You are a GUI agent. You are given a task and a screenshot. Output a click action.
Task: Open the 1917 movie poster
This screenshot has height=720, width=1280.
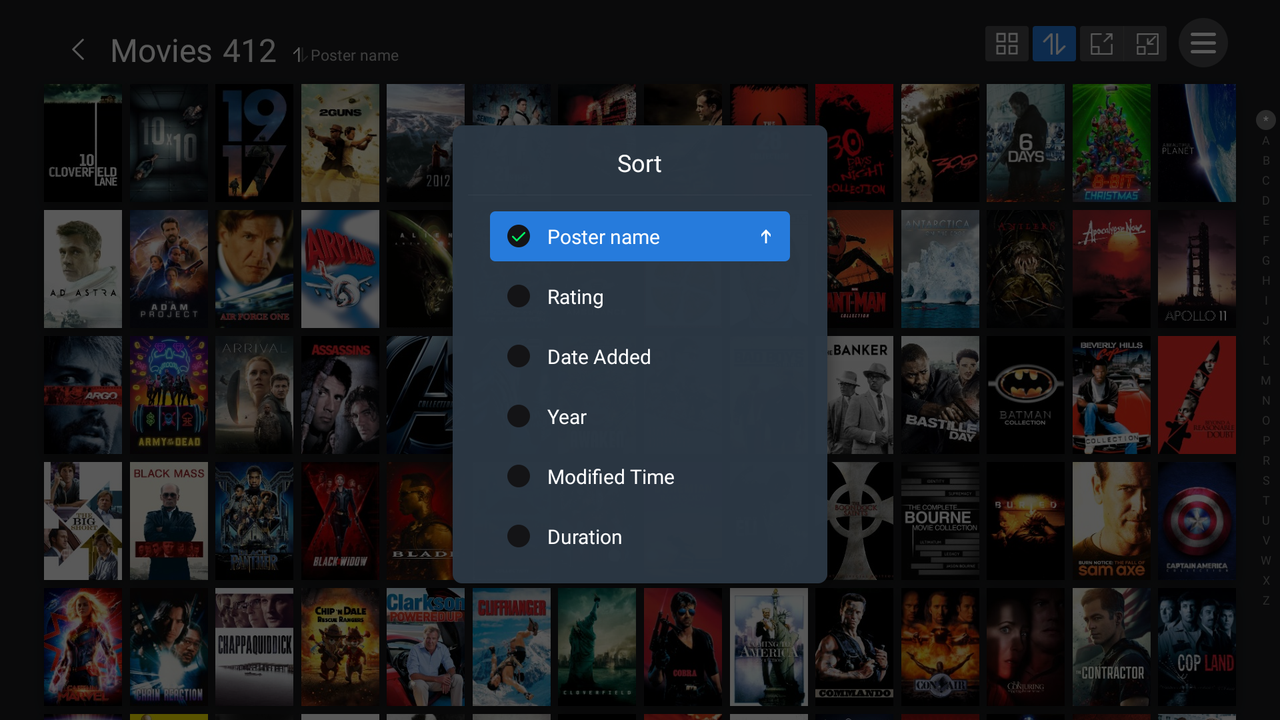255,143
